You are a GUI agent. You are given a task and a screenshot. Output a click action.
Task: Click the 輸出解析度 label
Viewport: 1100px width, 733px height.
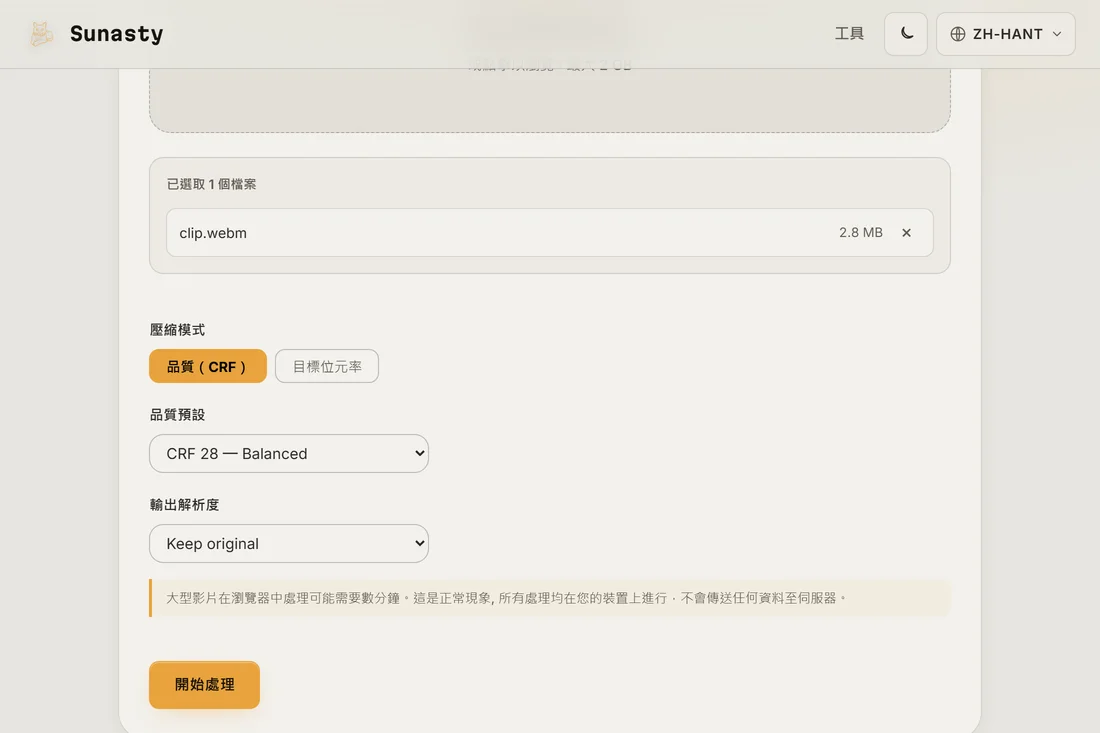click(185, 504)
